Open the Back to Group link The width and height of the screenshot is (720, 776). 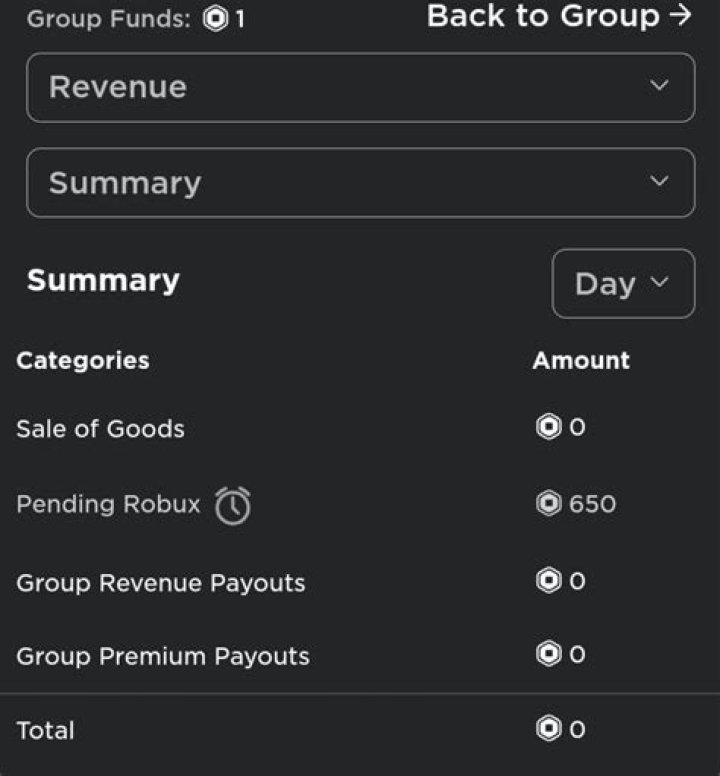pos(559,16)
